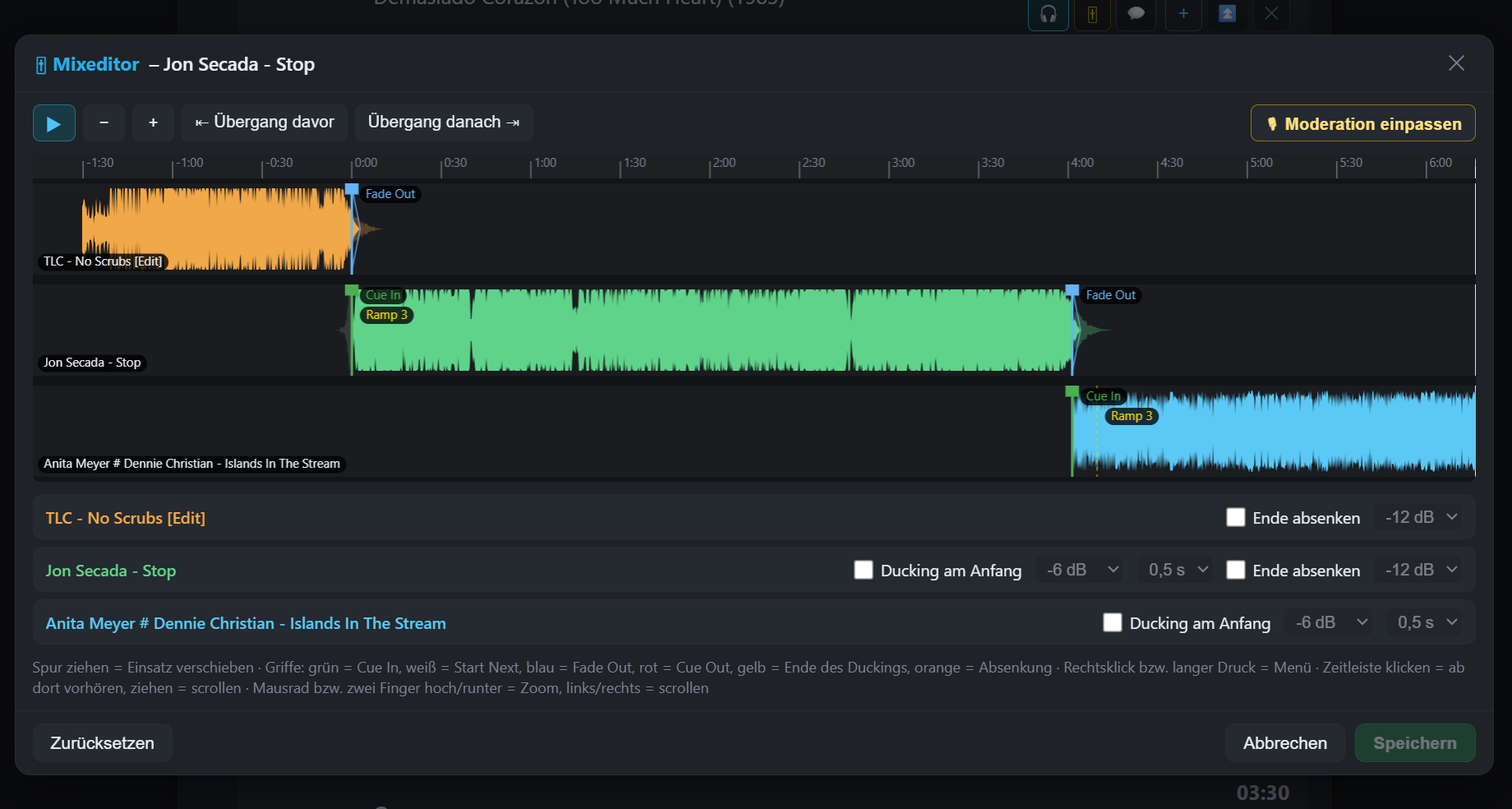Select Fade Out handle on Jon Secada track
The height and width of the screenshot is (809, 1512).
[x=1072, y=291]
